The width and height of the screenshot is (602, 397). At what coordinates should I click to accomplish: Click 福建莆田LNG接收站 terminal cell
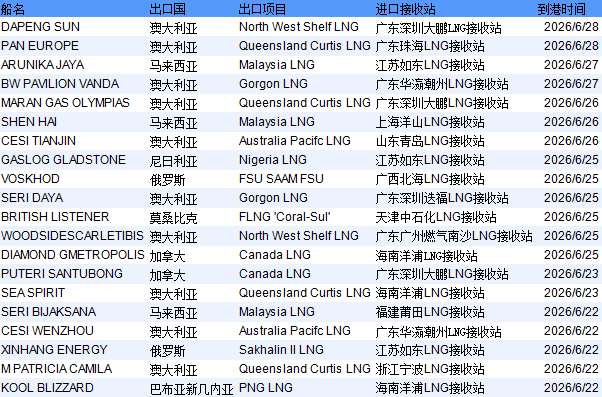point(430,312)
